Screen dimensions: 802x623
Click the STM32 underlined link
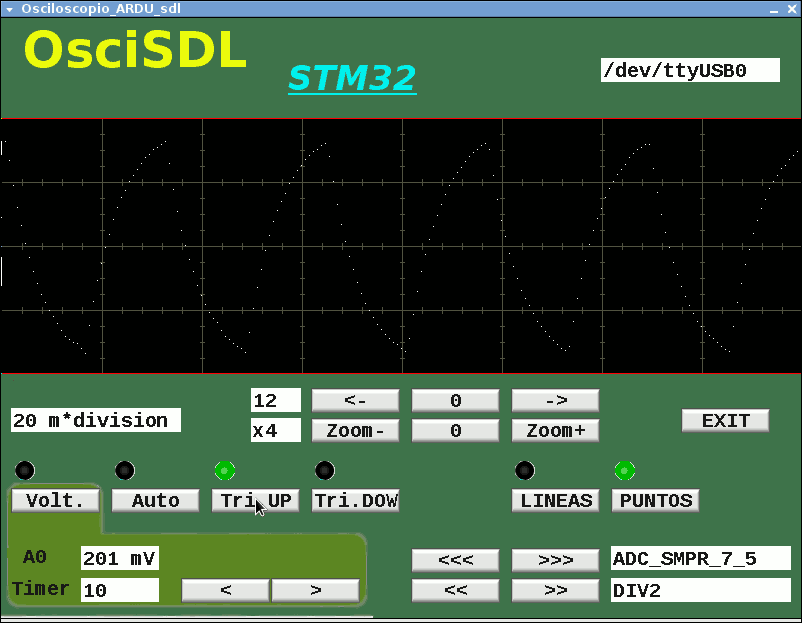click(x=352, y=78)
